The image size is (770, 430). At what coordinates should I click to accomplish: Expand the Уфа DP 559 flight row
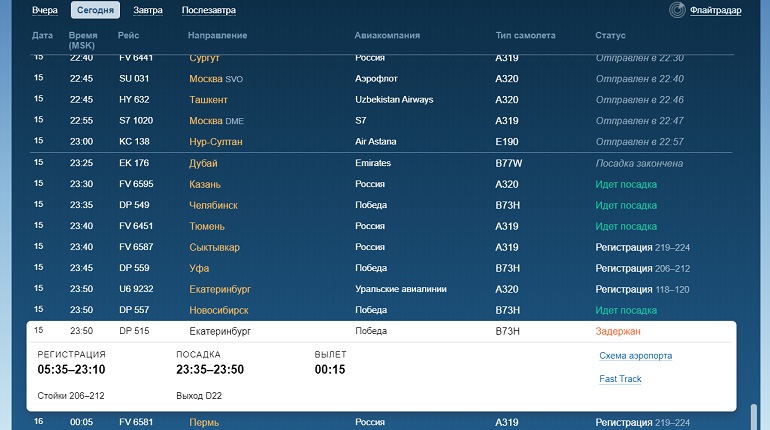tap(381, 268)
